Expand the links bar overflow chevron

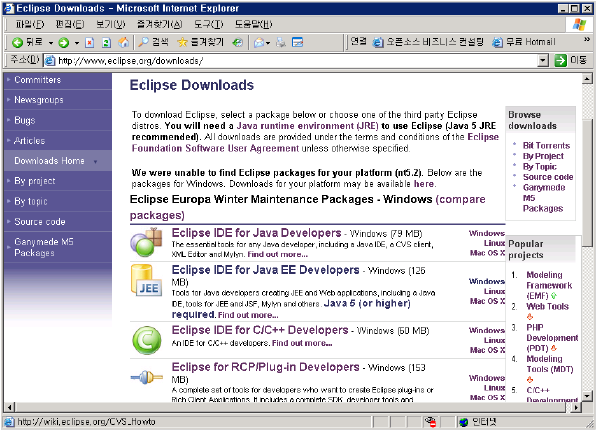587,39
